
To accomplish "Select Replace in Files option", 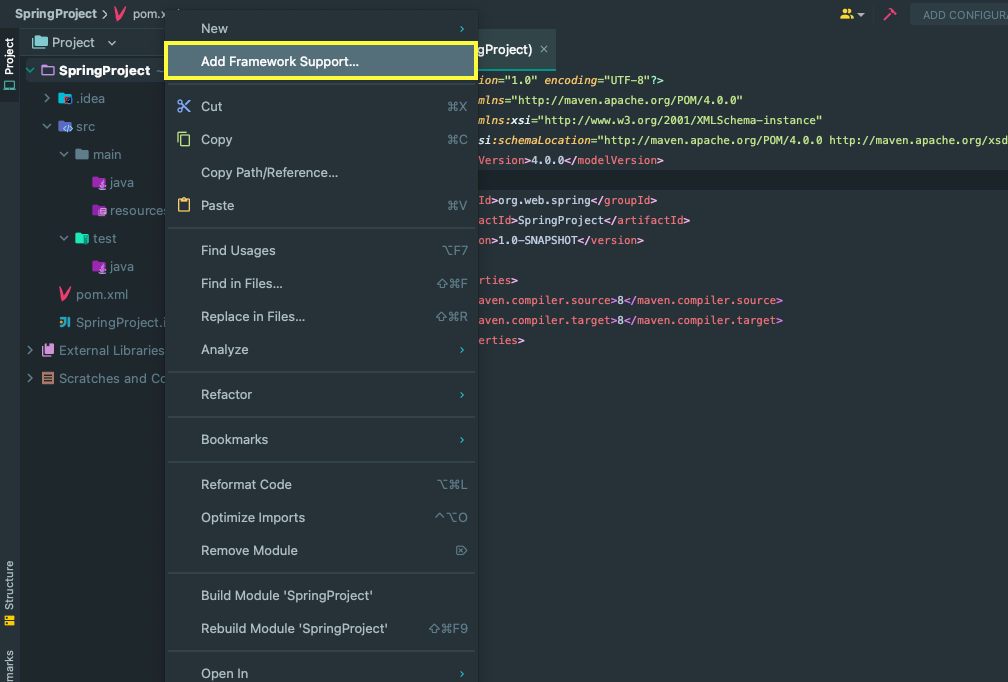I will pyautogui.click(x=320, y=317).
